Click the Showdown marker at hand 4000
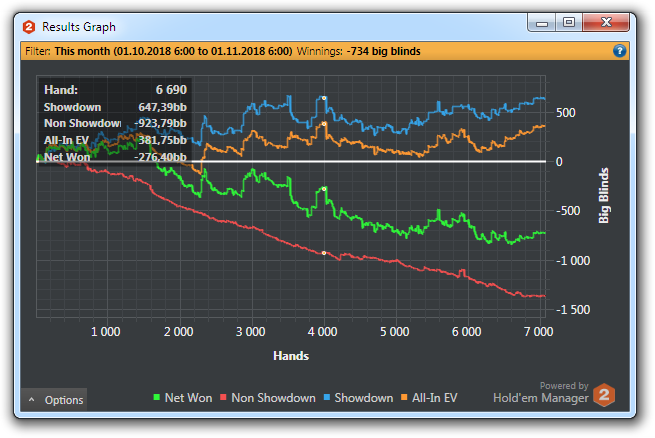The width and height of the screenshot is (655, 438). pyautogui.click(x=324, y=98)
